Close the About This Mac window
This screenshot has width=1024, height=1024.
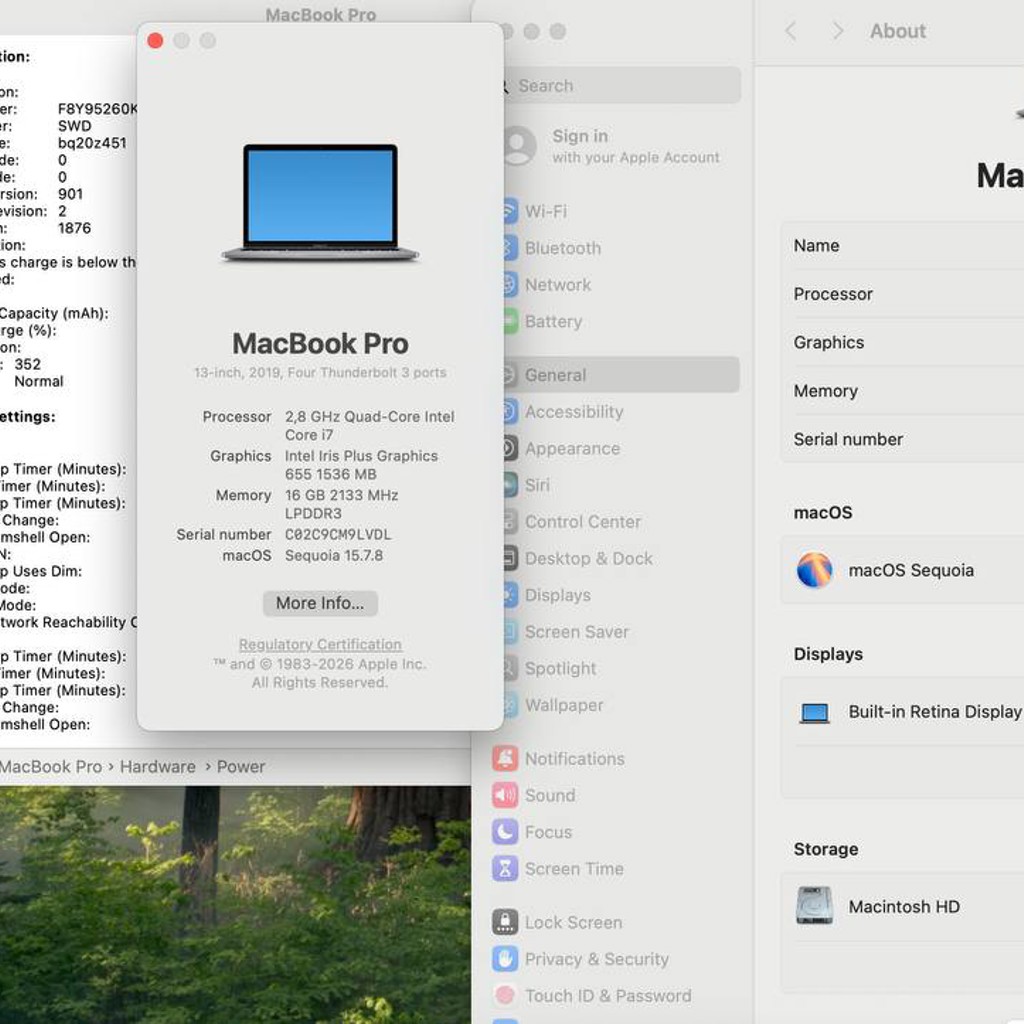pos(155,40)
